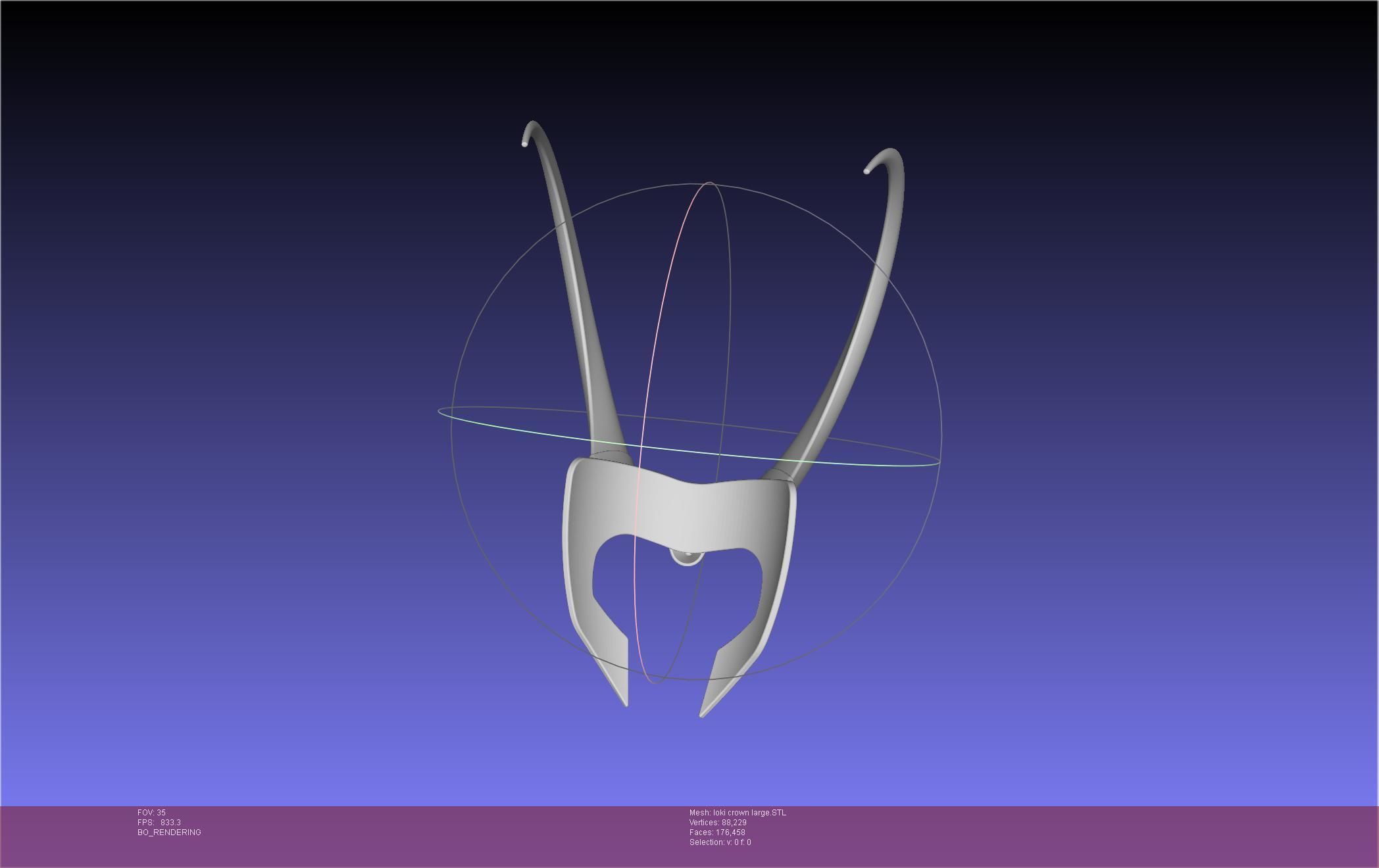Viewport: 1379px width, 868px height.
Task: Click the FPS: 833.3 readout
Action: click(159, 823)
